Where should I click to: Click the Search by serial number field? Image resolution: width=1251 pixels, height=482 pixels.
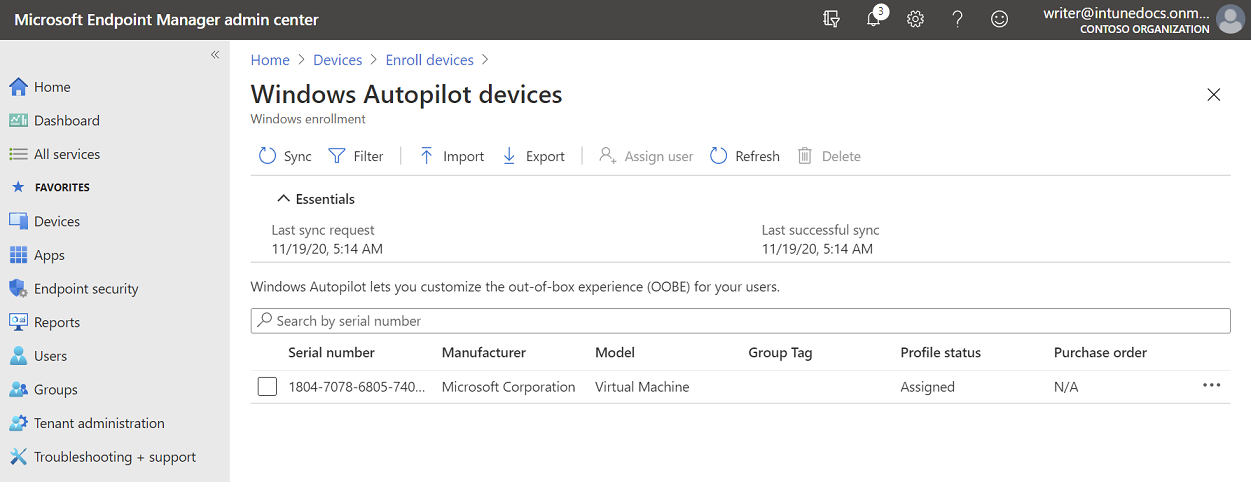click(740, 321)
